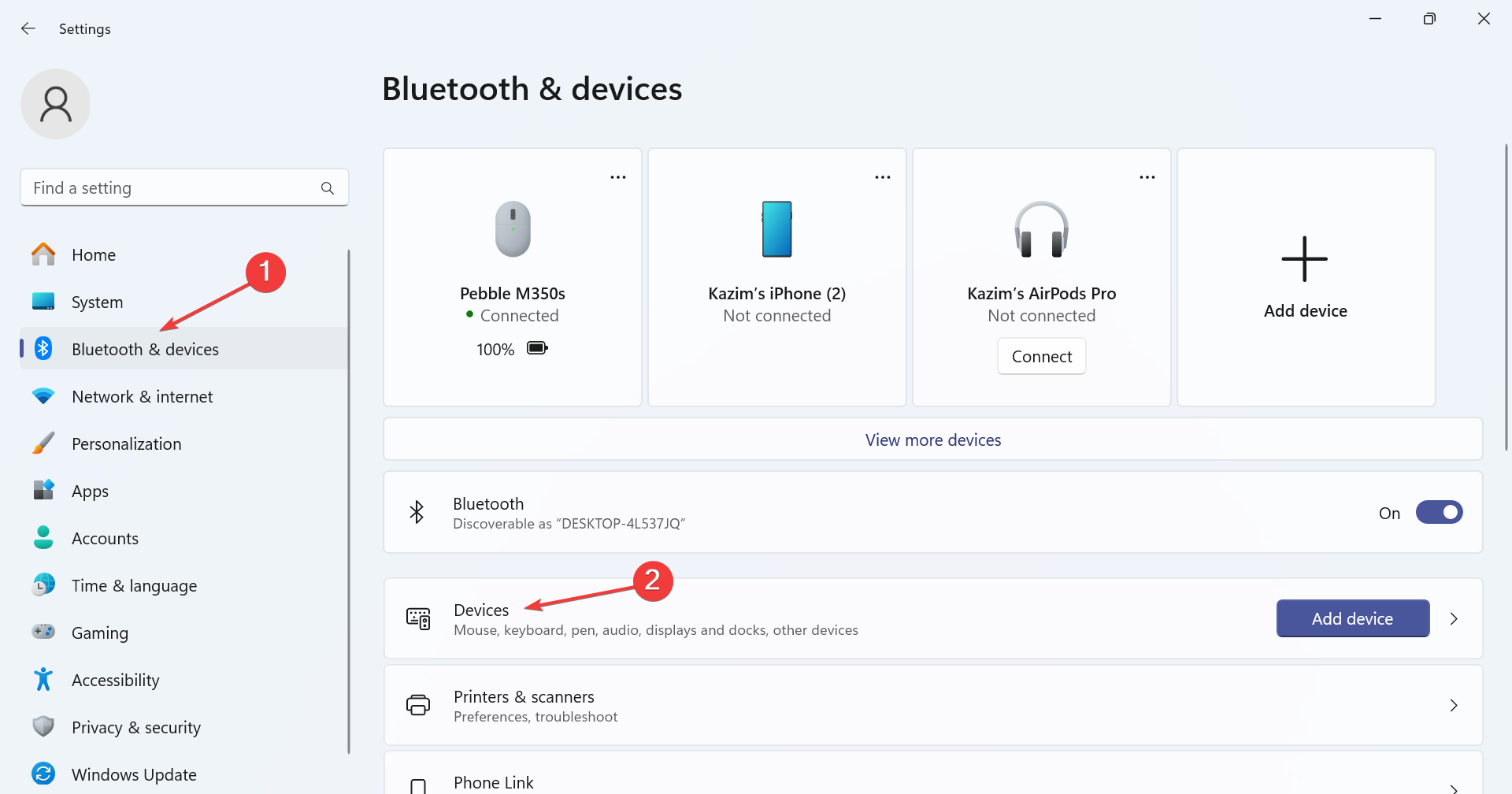
Task: Click the battery indicator for Pebble M350s
Action: pos(536,347)
